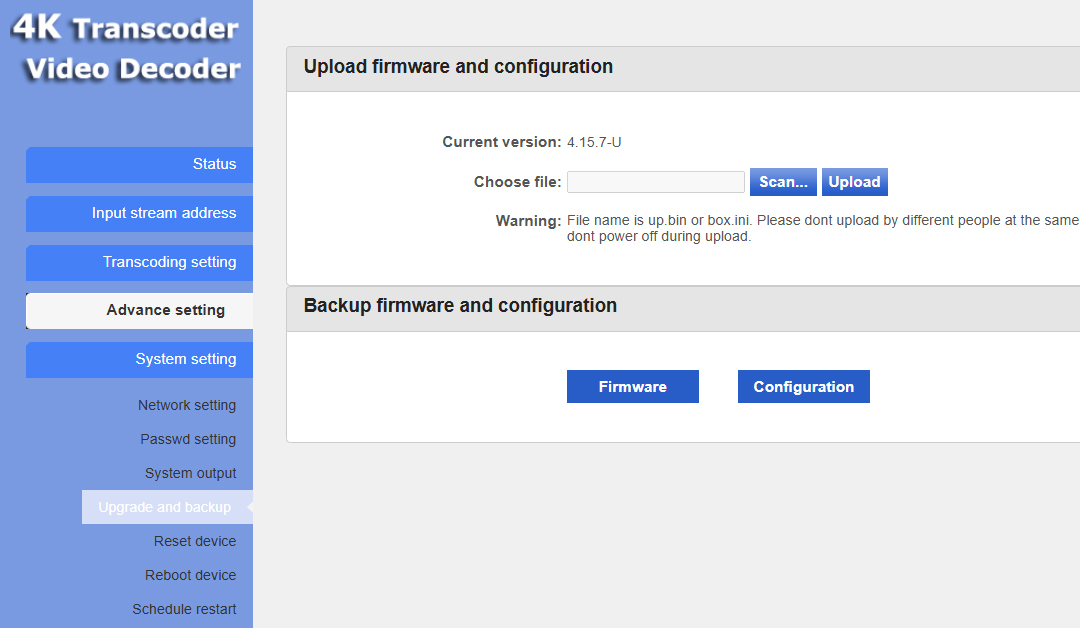
Task: Back up the Firmware
Action: click(633, 387)
